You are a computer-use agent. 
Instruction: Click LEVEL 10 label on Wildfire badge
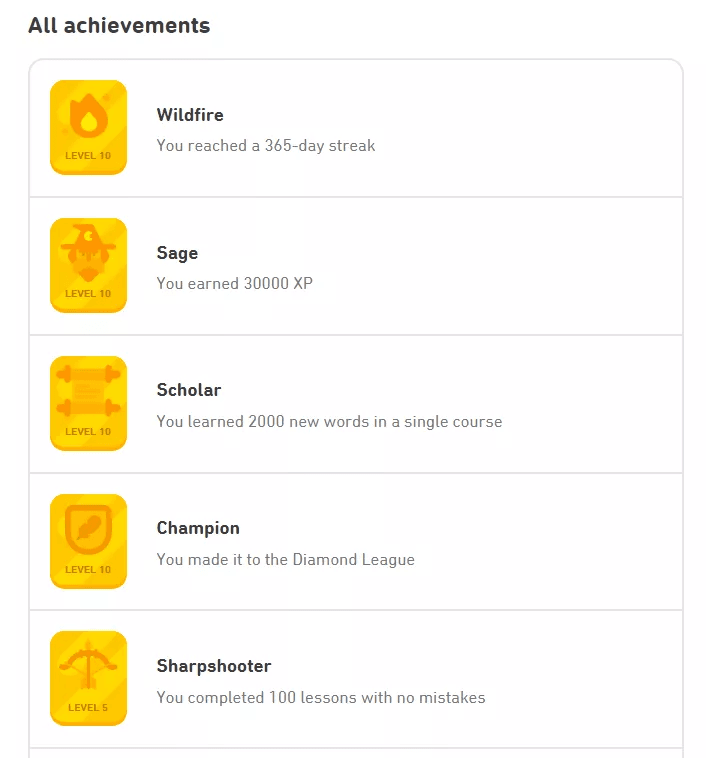coord(88,156)
